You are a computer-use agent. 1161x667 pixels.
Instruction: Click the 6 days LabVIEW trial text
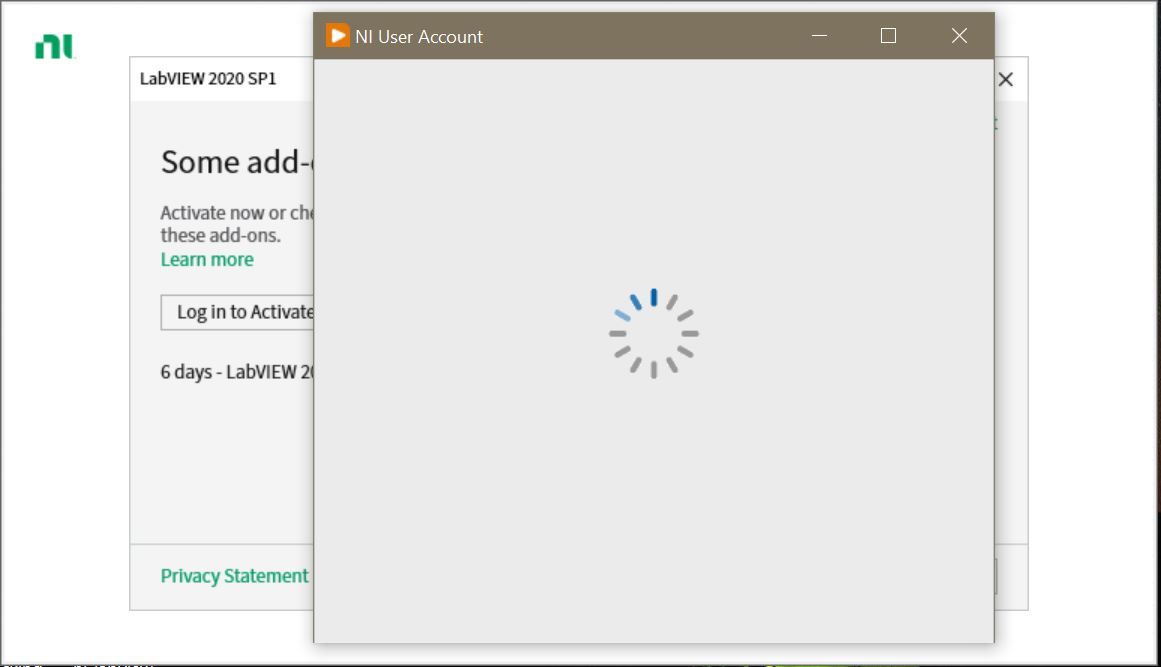pyautogui.click(x=237, y=371)
